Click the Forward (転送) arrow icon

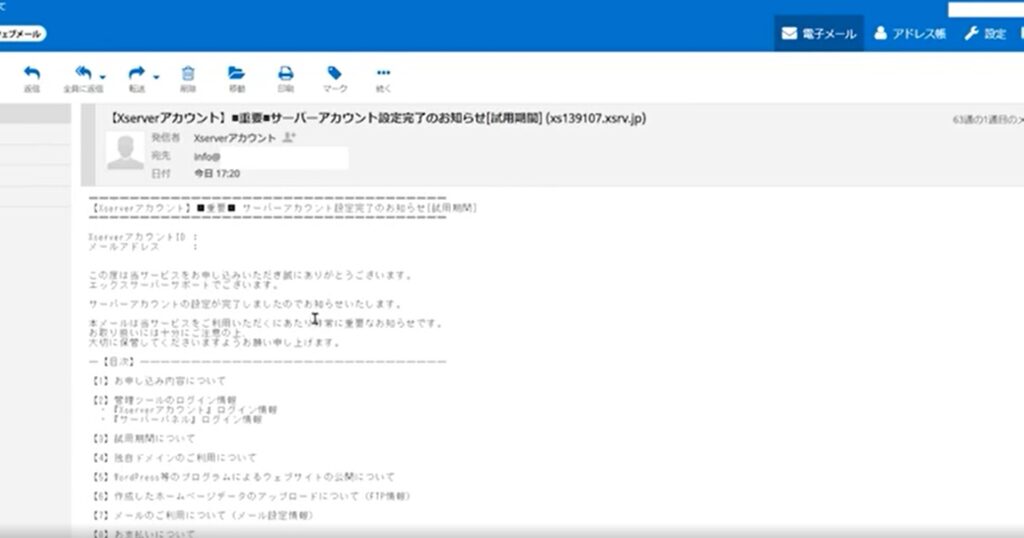136,72
